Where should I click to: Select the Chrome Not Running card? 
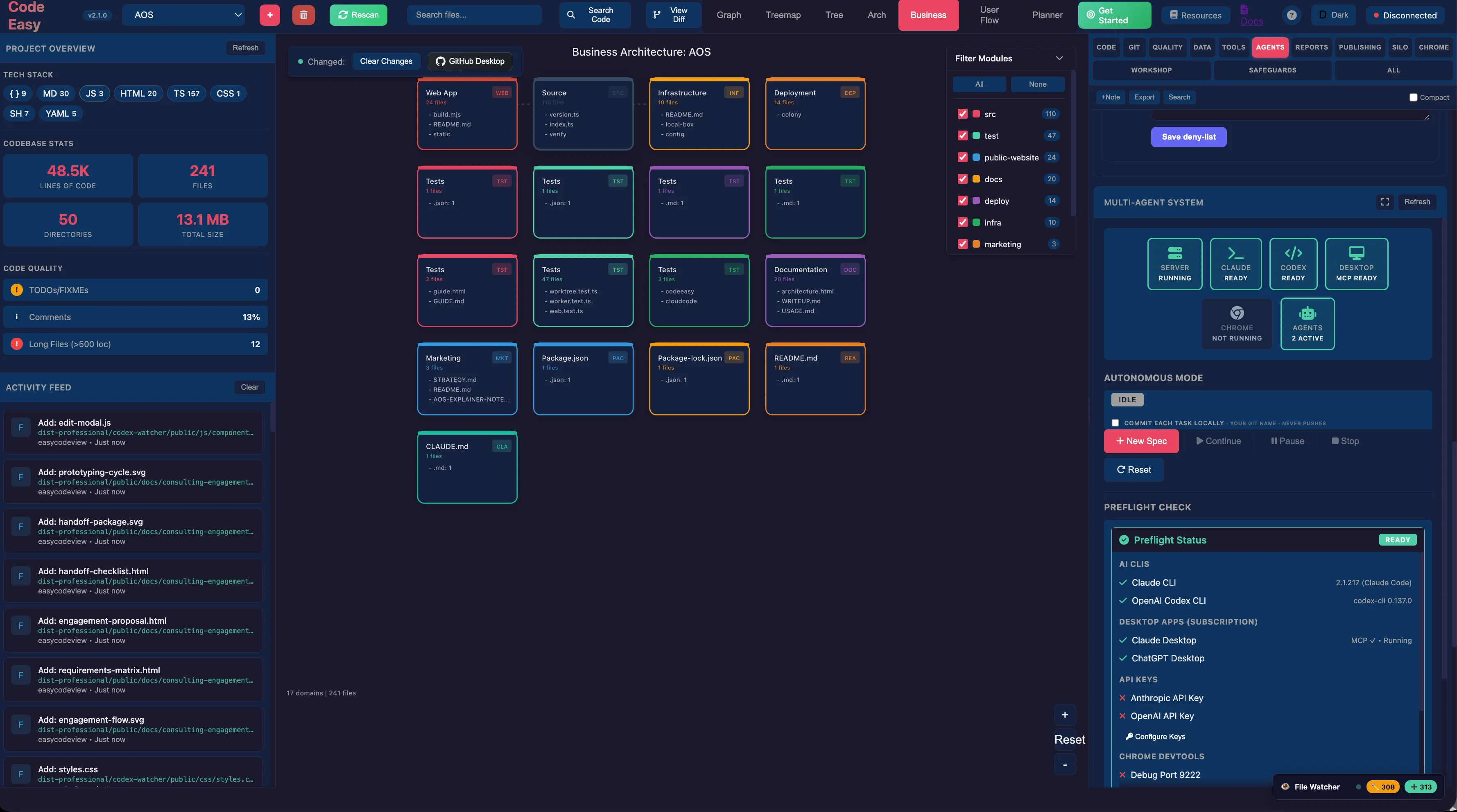(x=1236, y=324)
